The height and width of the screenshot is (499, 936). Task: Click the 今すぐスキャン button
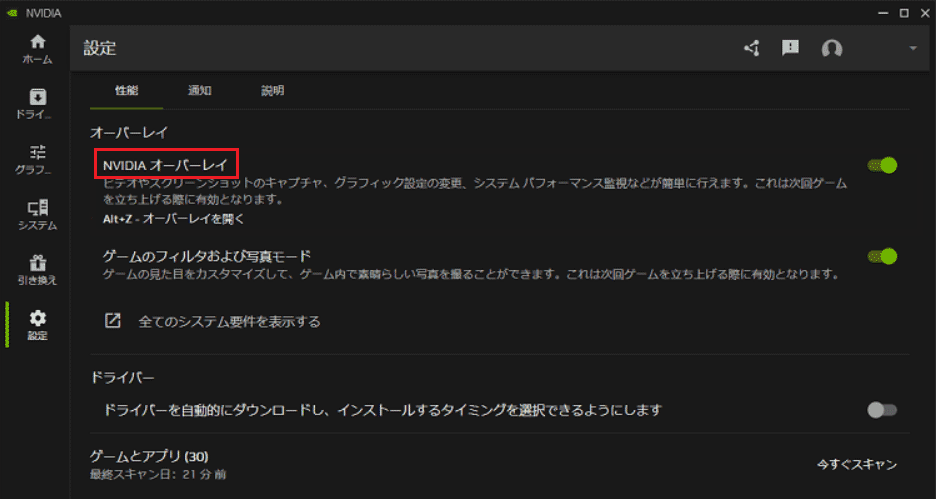pyautogui.click(x=857, y=465)
